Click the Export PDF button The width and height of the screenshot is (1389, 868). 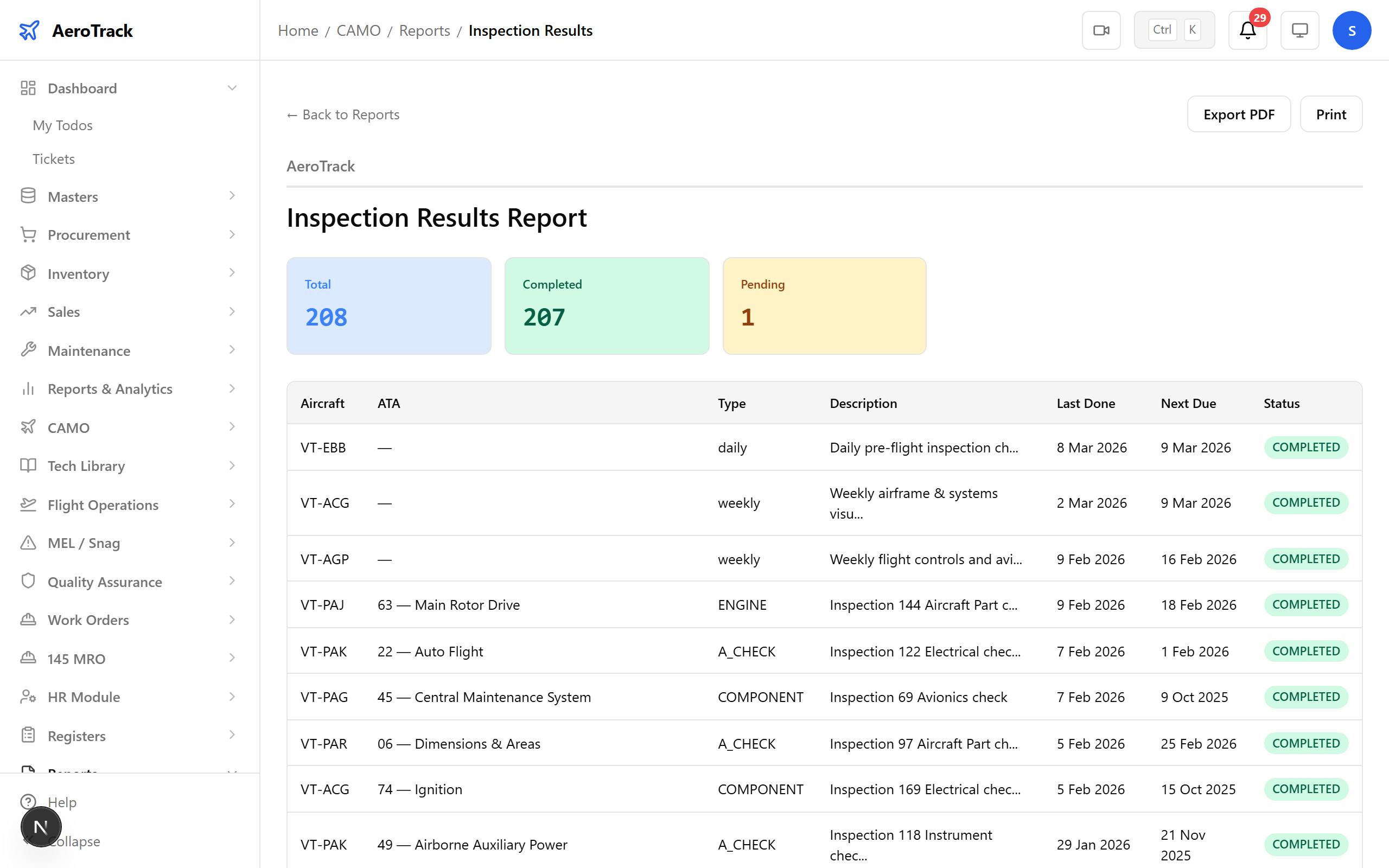(x=1239, y=114)
